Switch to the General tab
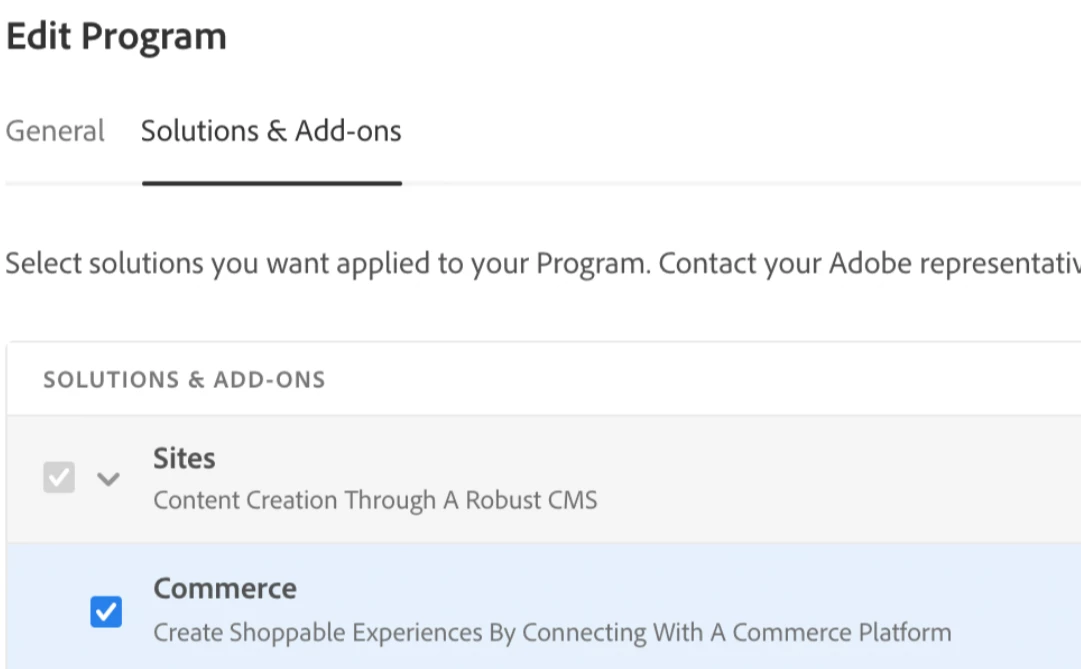 tap(55, 131)
